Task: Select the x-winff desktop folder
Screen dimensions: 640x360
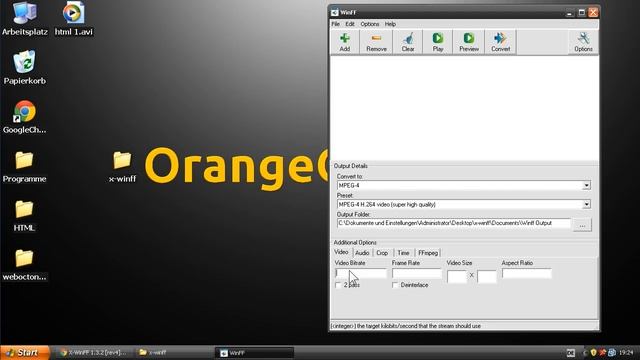Action: pos(122,167)
